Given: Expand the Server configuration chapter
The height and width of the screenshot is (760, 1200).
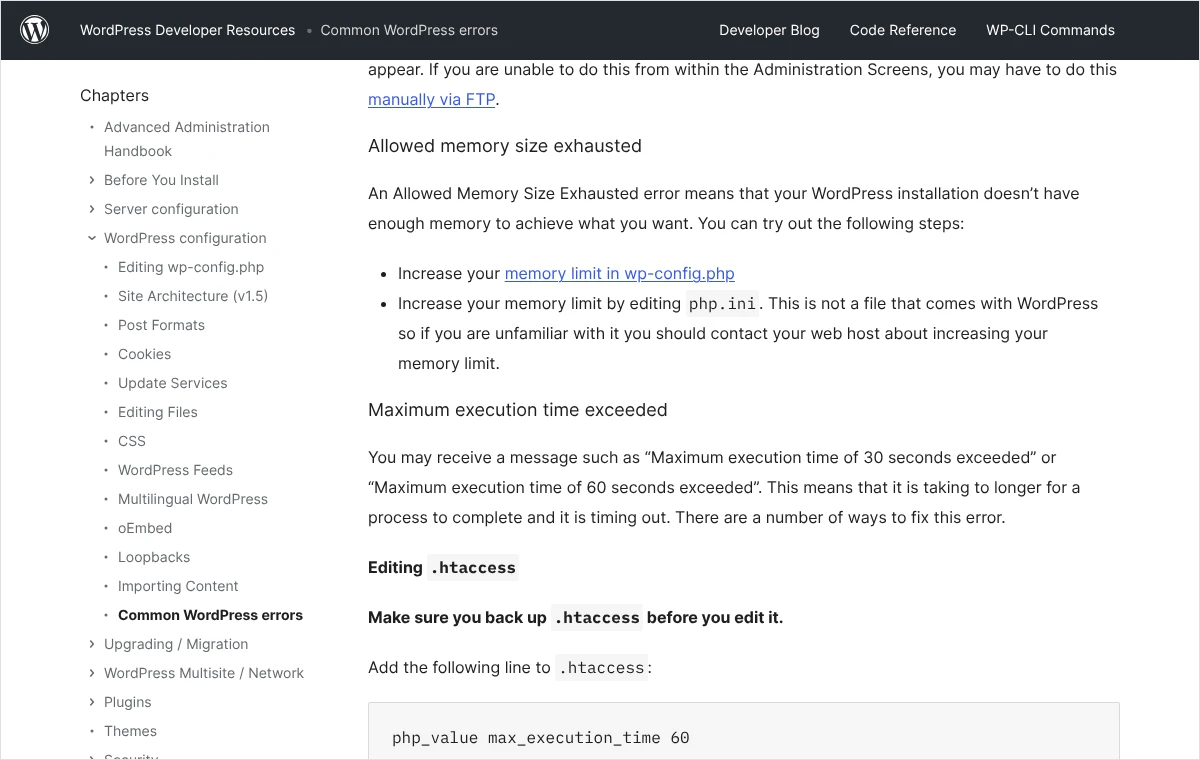Looking at the screenshot, I should pyautogui.click(x=92, y=209).
